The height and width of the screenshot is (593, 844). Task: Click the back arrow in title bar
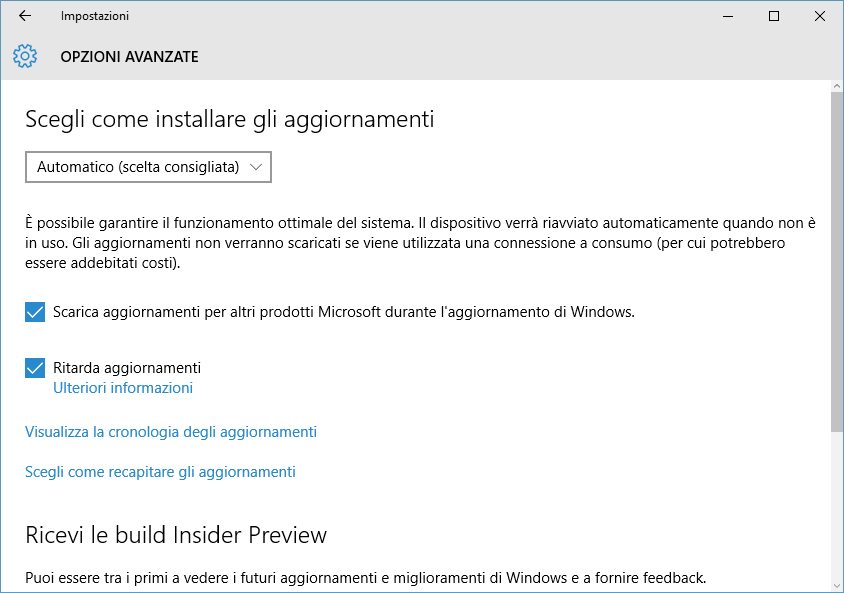point(25,16)
